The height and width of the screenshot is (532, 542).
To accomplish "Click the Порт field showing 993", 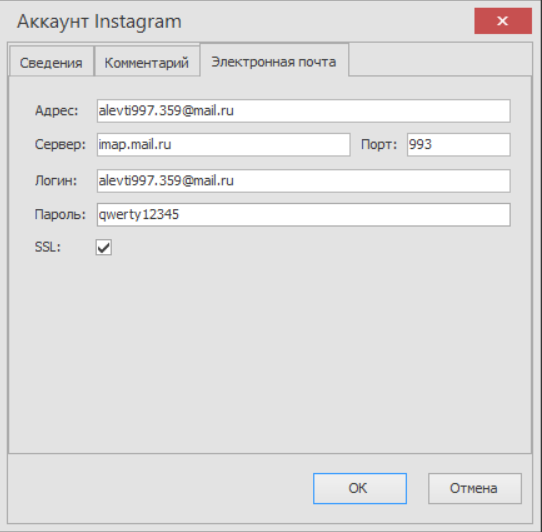I will tap(458, 144).
